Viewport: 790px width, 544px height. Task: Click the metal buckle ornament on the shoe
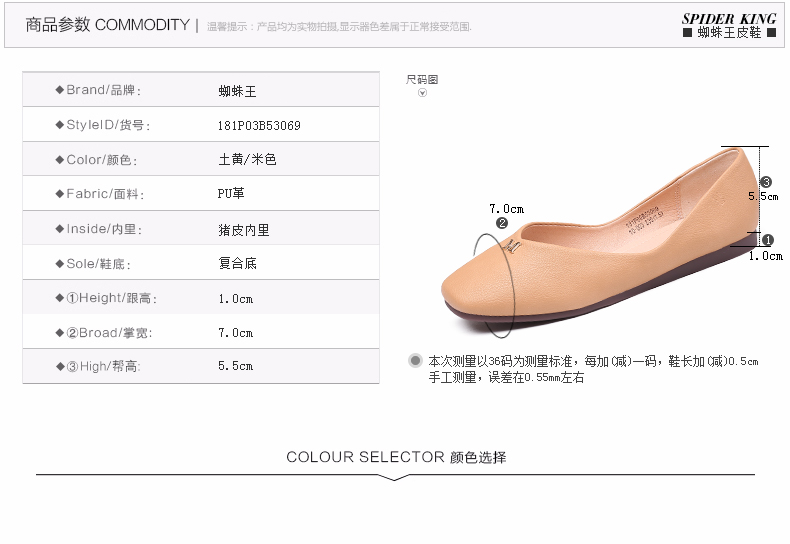pos(512,246)
